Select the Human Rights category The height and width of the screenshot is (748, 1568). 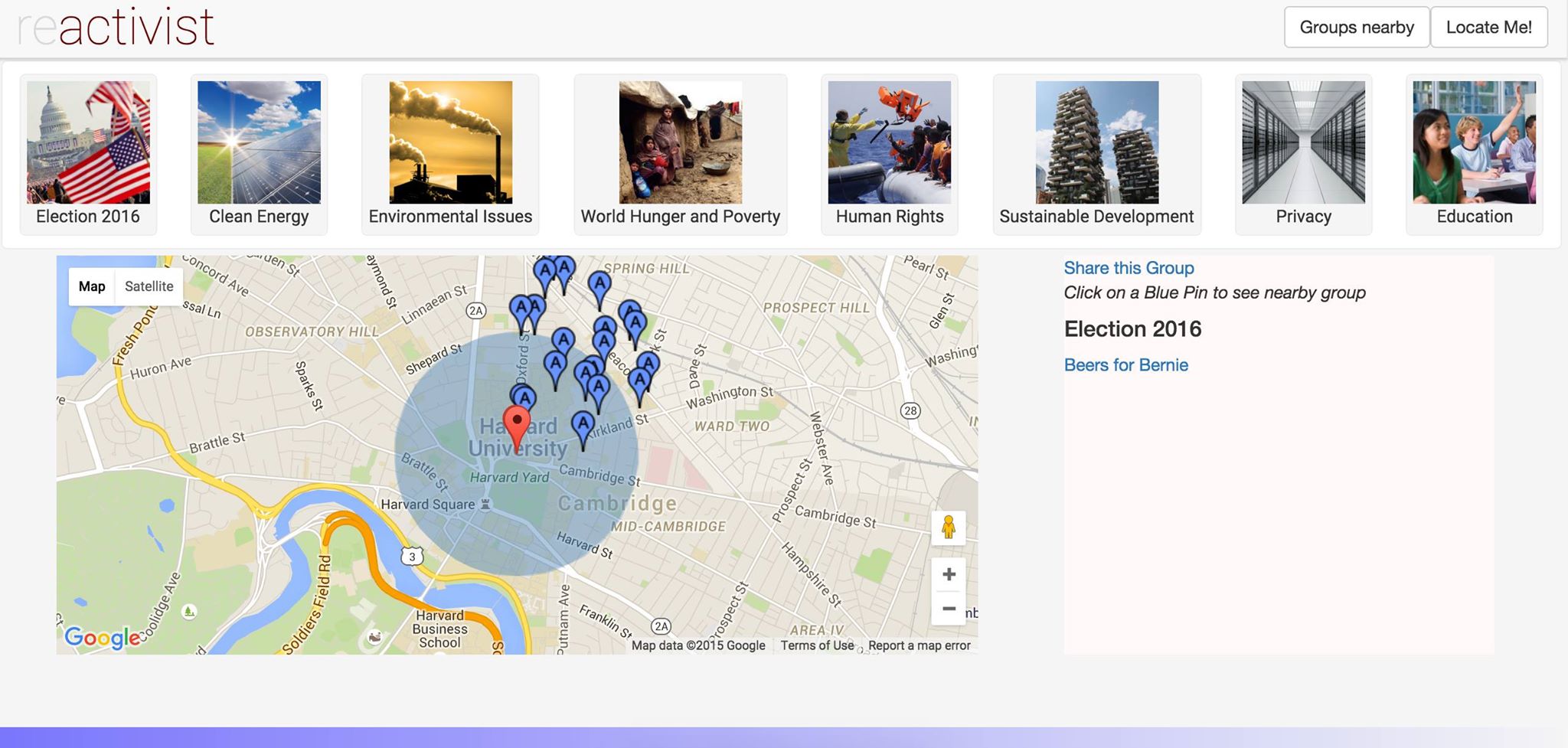[x=890, y=155]
